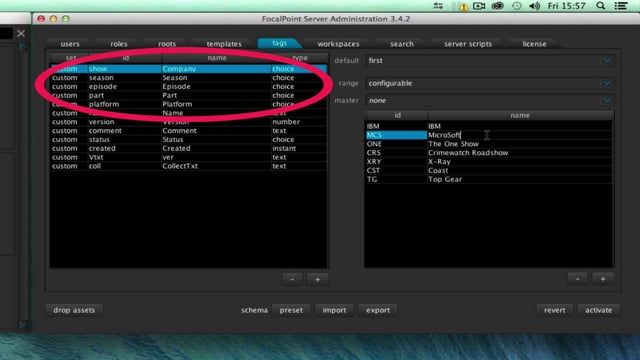Viewport: 640px width, 360px height.
Task: Click the menu bar clock Fri 15:57
Action: tap(567, 6)
